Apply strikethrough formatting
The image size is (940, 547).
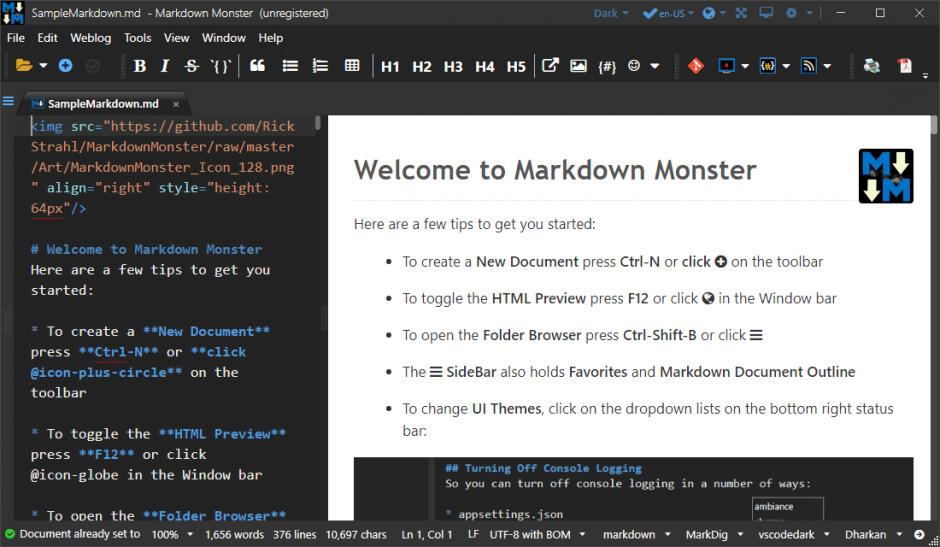tap(191, 66)
